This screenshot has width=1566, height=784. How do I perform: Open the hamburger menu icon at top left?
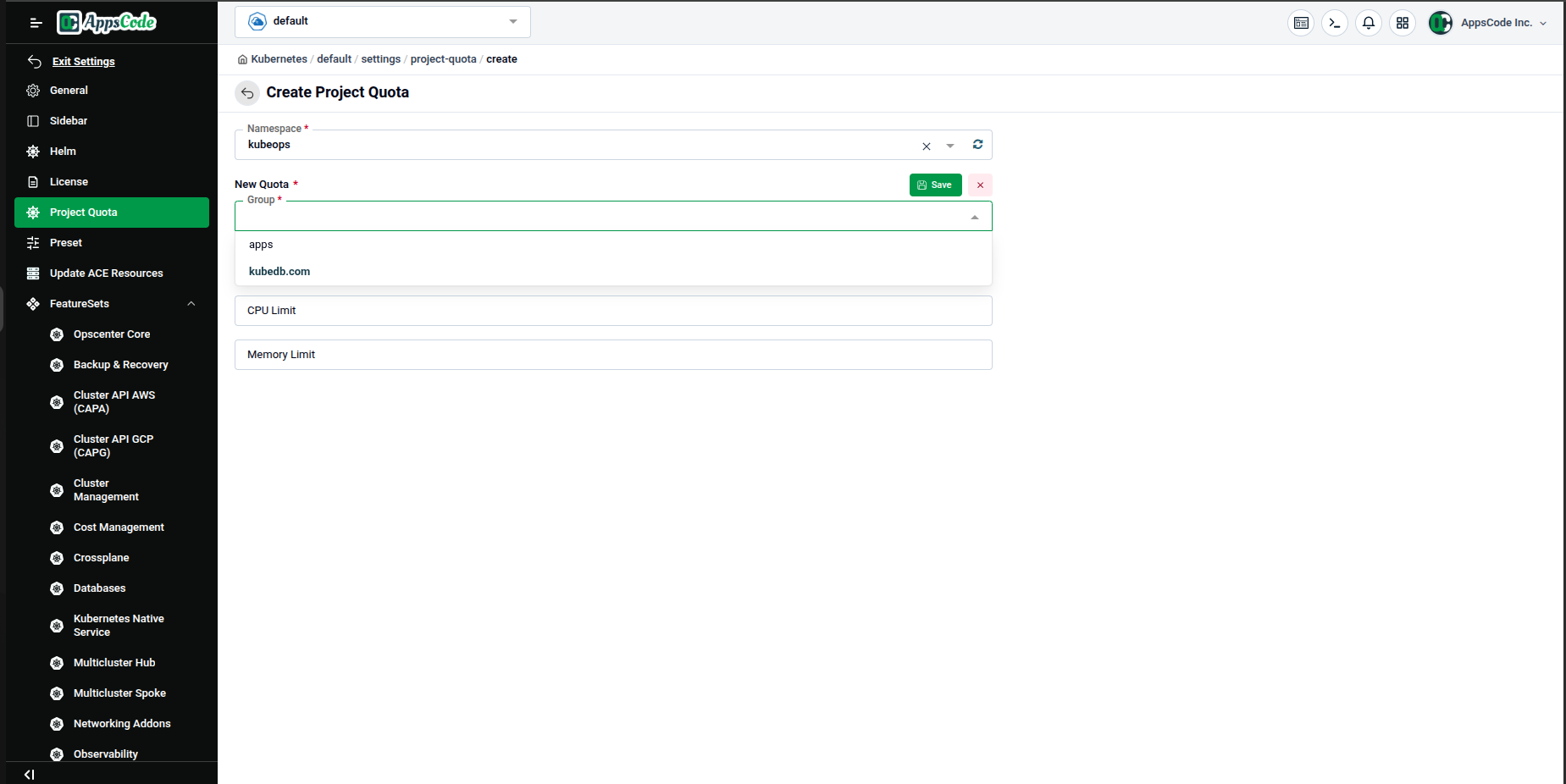pyautogui.click(x=36, y=23)
